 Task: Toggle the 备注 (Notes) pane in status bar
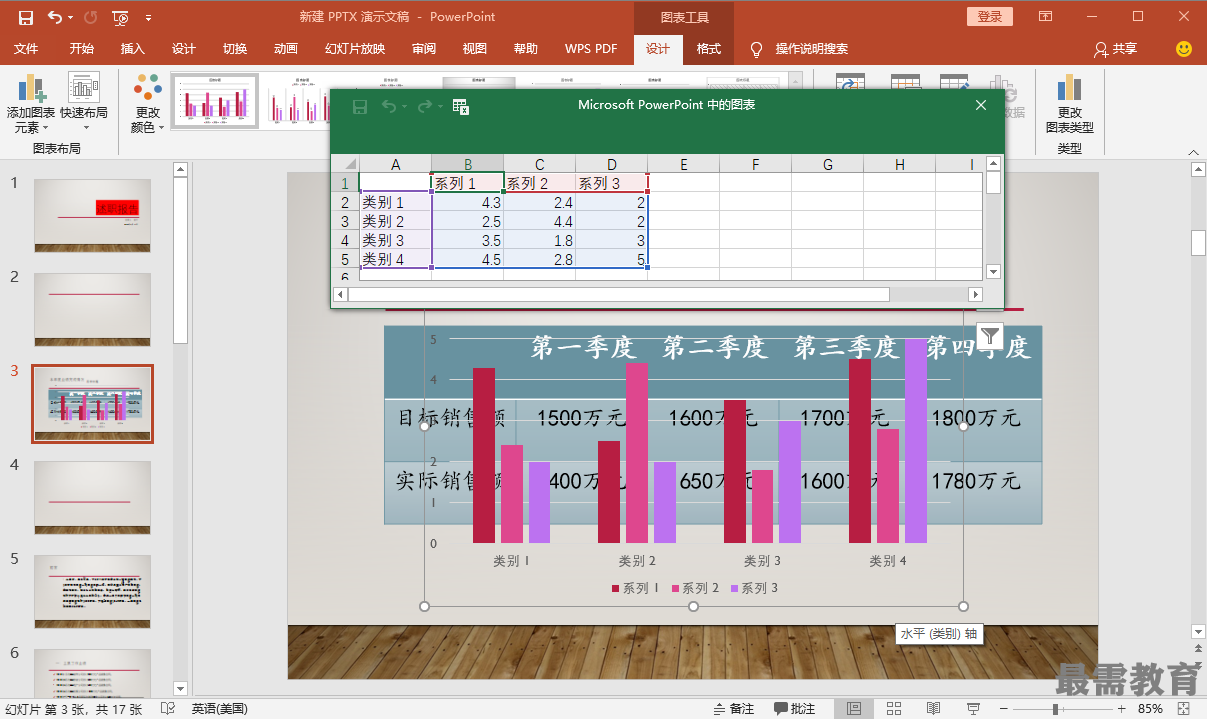pos(734,708)
